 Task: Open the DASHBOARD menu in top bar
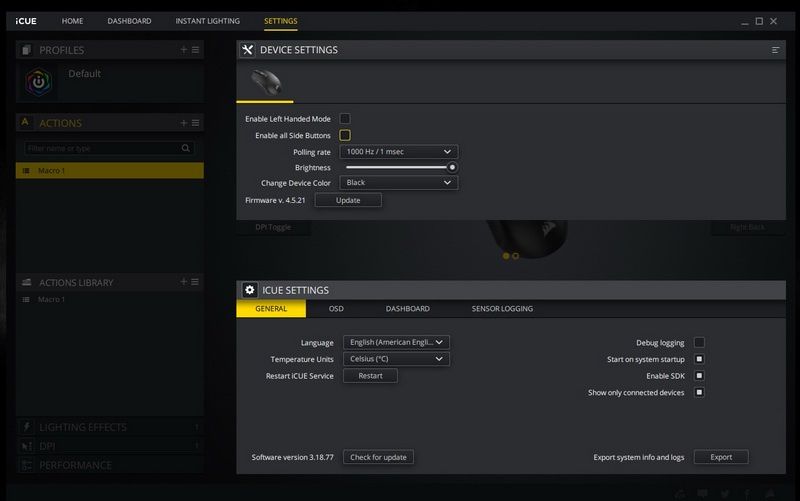129,21
